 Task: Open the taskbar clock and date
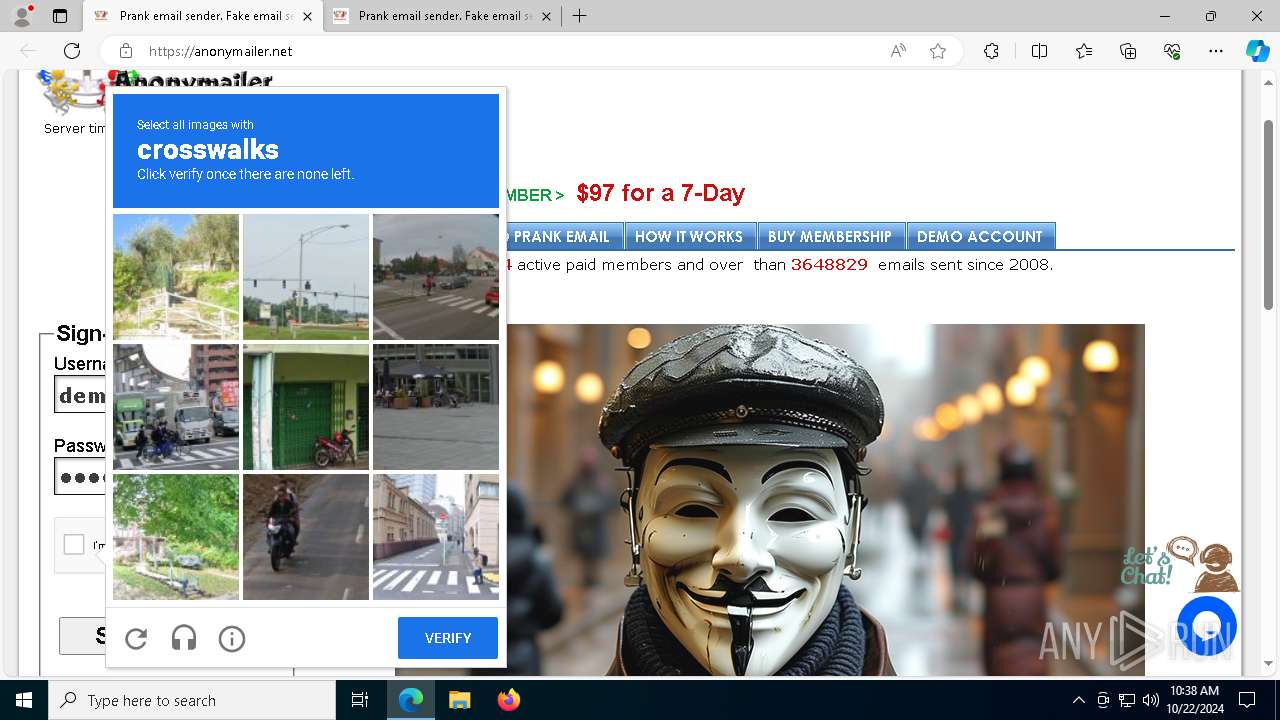pyautogui.click(x=1194, y=700)
